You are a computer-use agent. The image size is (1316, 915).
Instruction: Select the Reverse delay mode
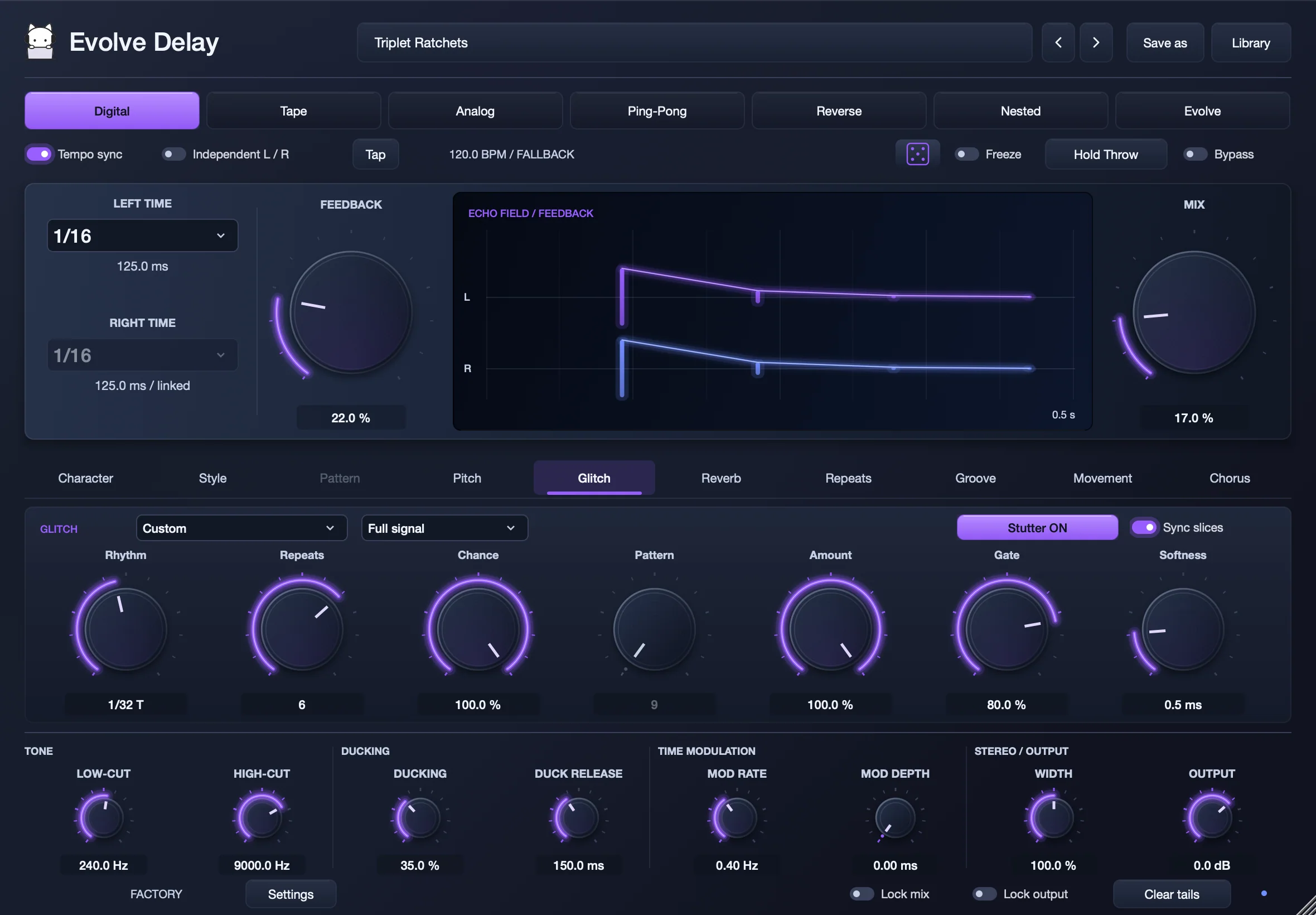click(x=838, y=110)
